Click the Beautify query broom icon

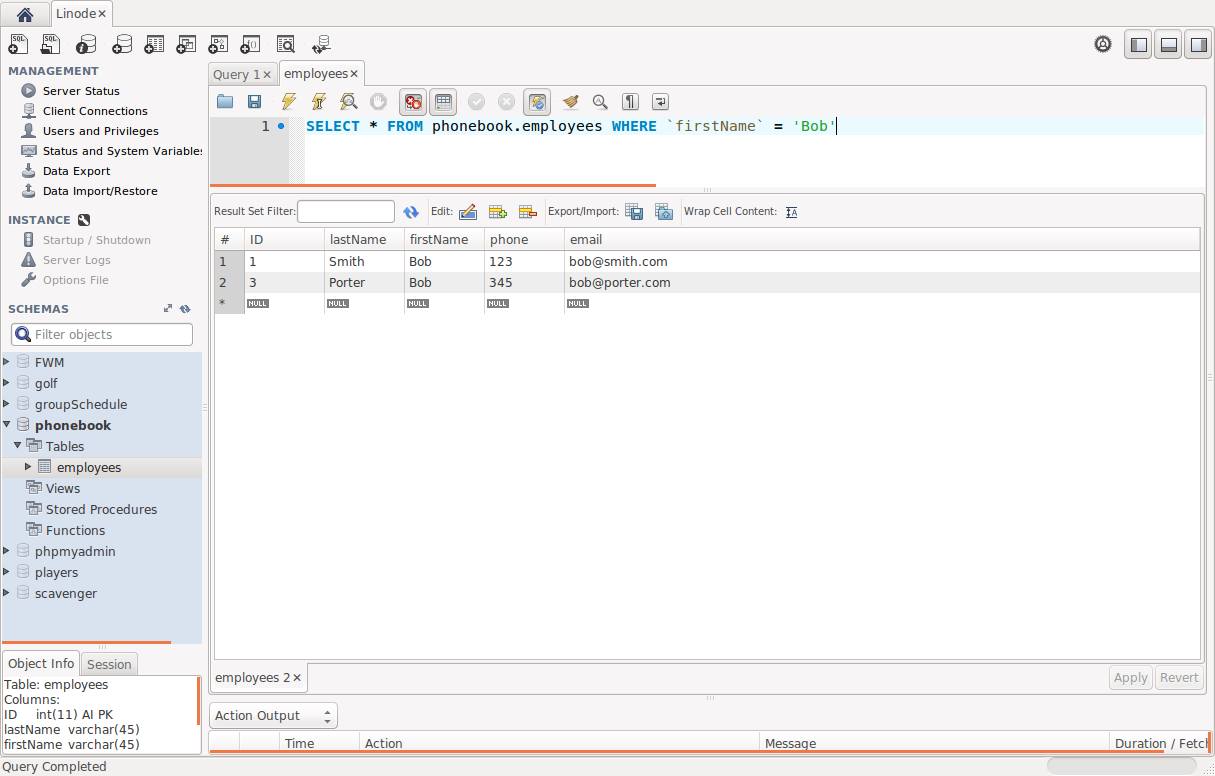point(570,101)
